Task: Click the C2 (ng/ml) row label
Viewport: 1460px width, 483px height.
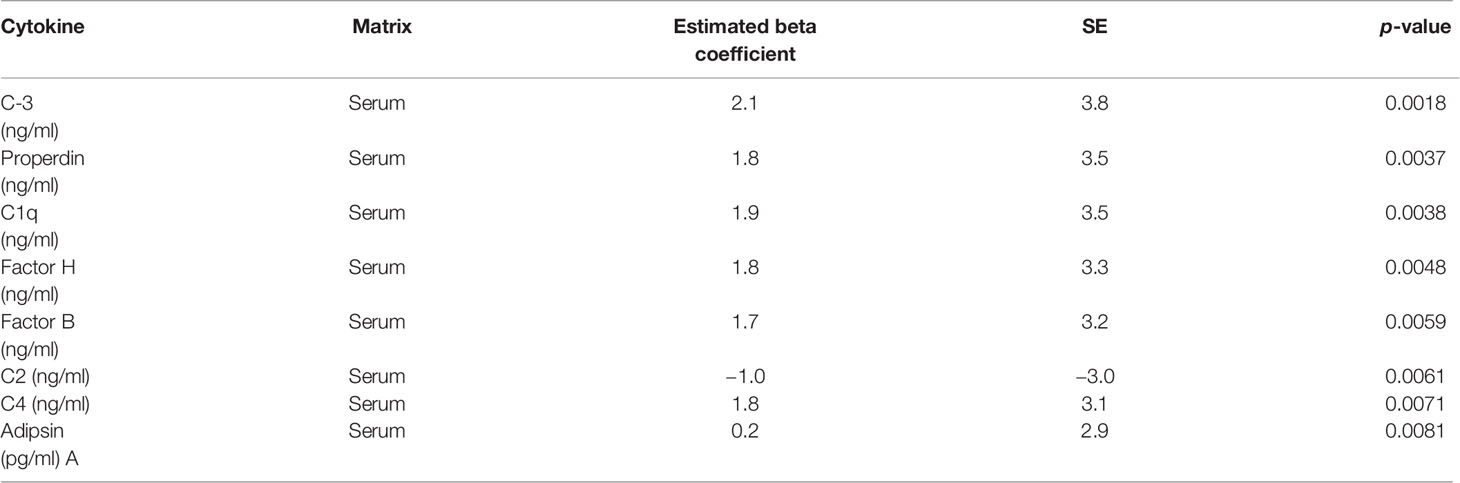Action: (x=39, y=377)
